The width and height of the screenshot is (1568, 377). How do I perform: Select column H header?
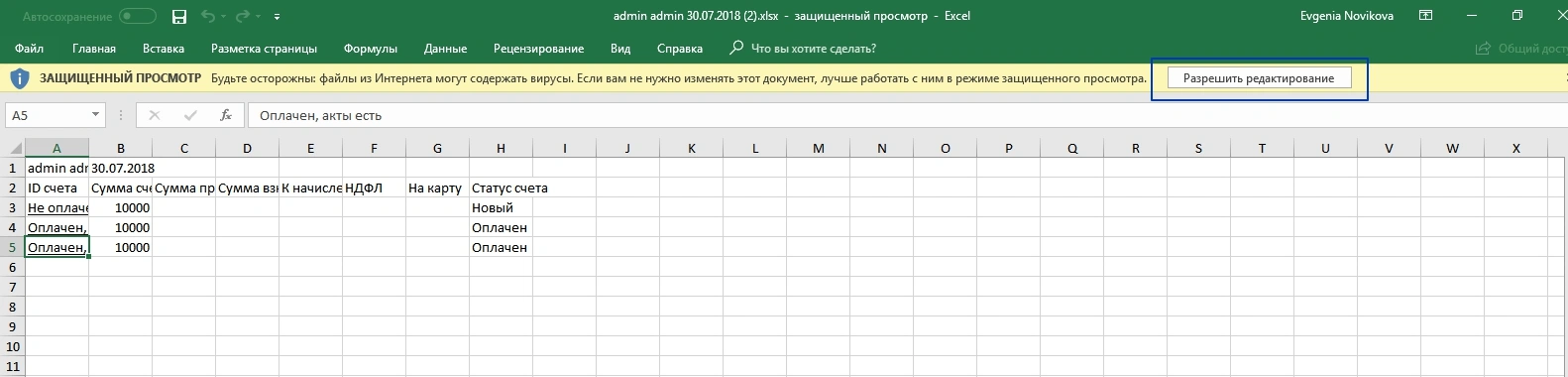[x=501, y=148]
